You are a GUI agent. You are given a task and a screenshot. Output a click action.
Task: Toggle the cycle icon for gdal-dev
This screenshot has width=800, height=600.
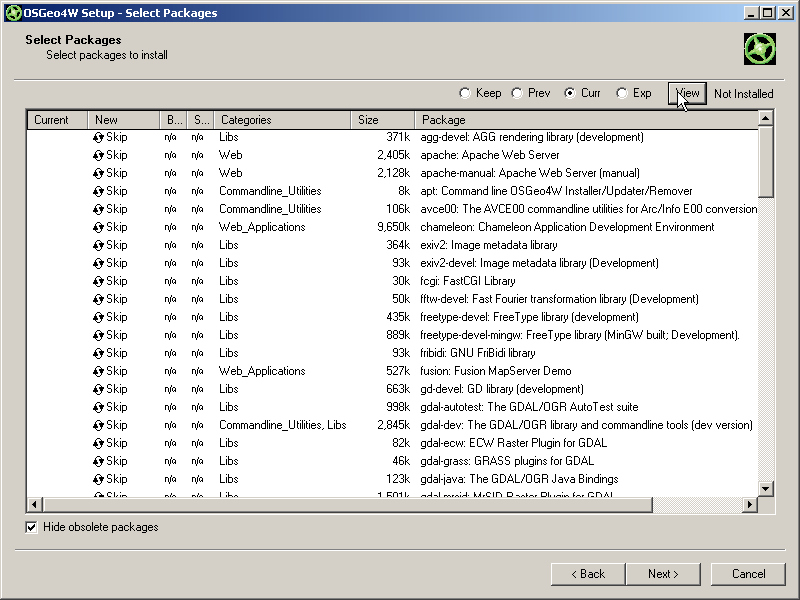coord(98,425)
